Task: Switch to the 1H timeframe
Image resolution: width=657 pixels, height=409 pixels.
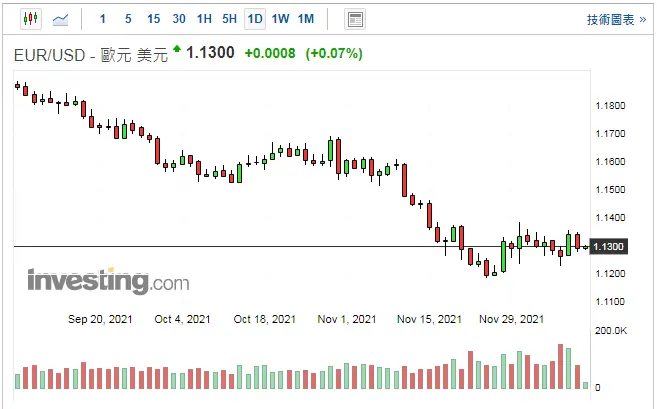Action: coord(204,19)
